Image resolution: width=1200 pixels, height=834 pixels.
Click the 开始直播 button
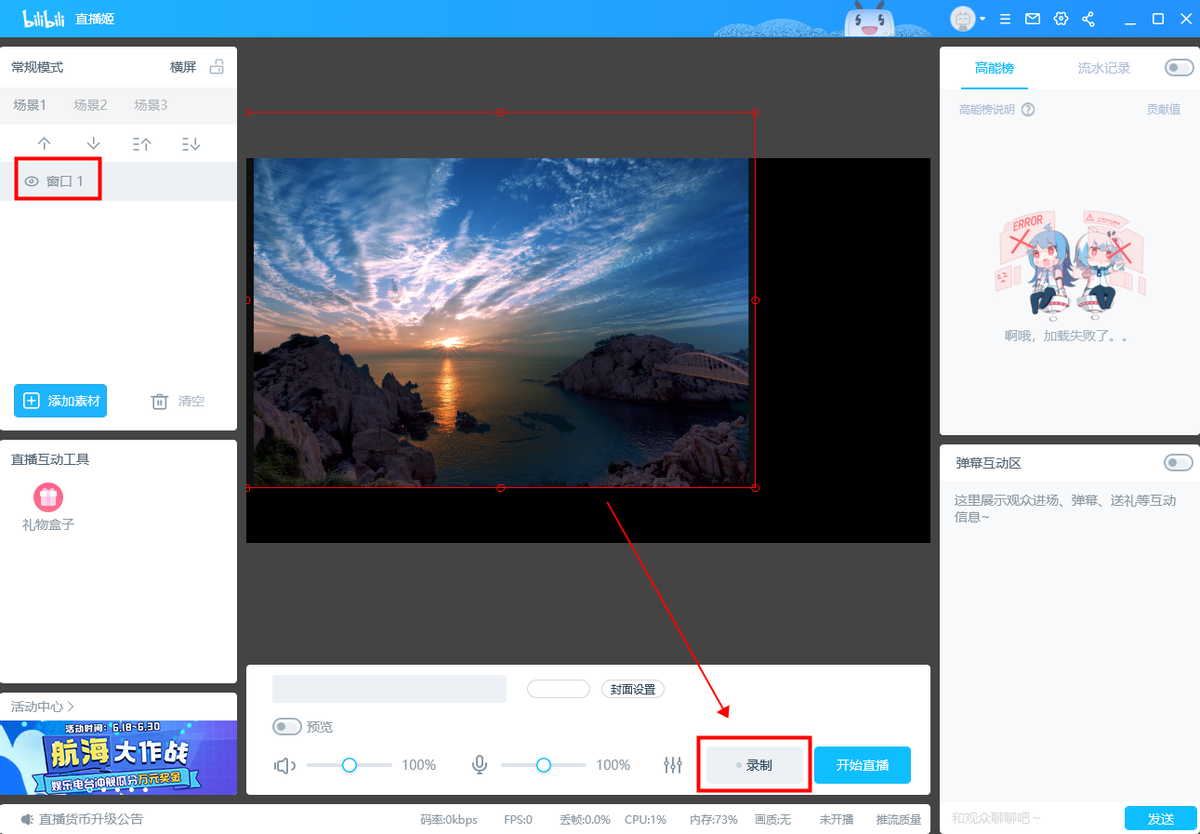coord(862,765)
